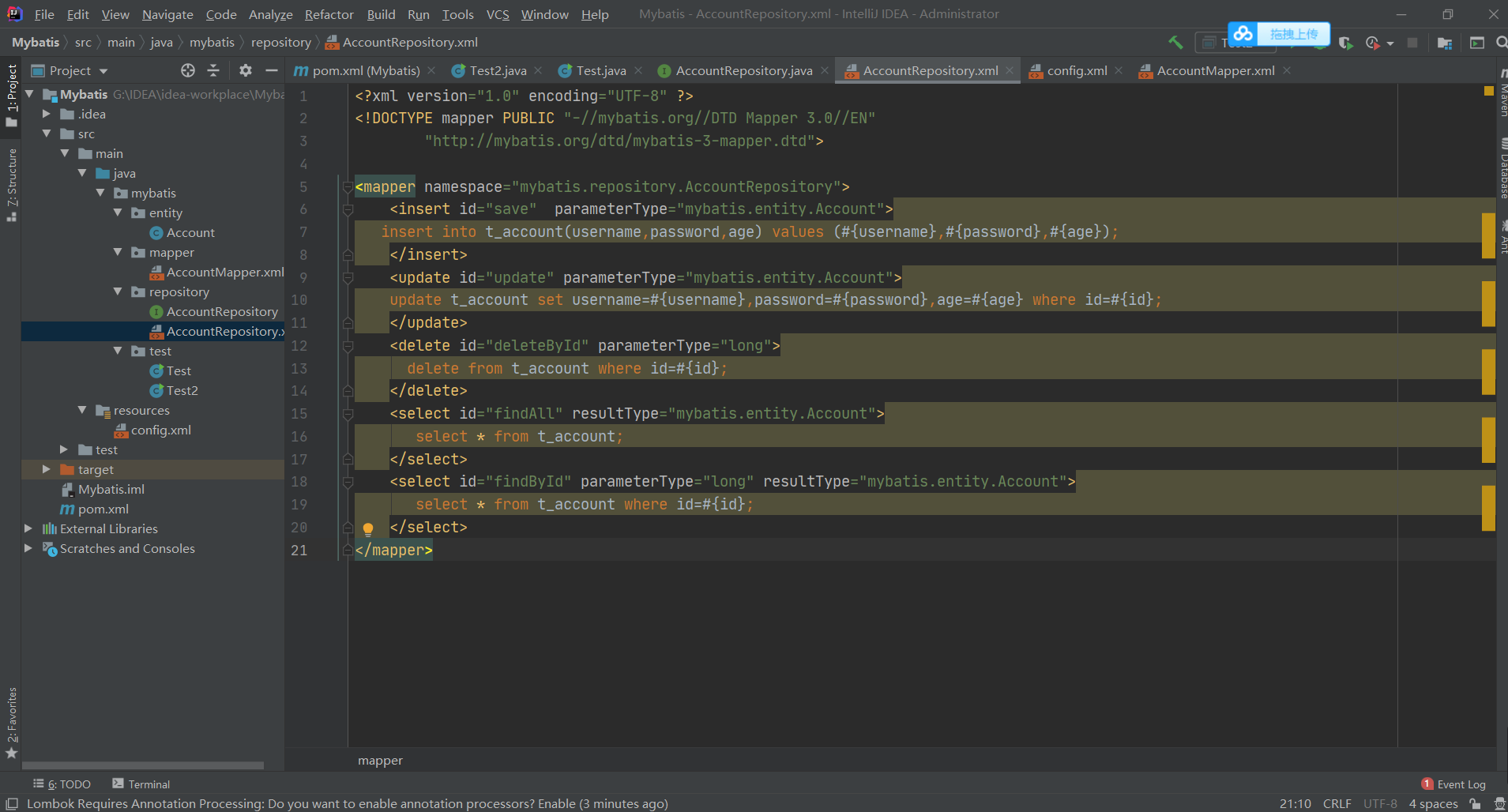Expand the .idea folder
Screen dimensions: 1508x812
47,114
